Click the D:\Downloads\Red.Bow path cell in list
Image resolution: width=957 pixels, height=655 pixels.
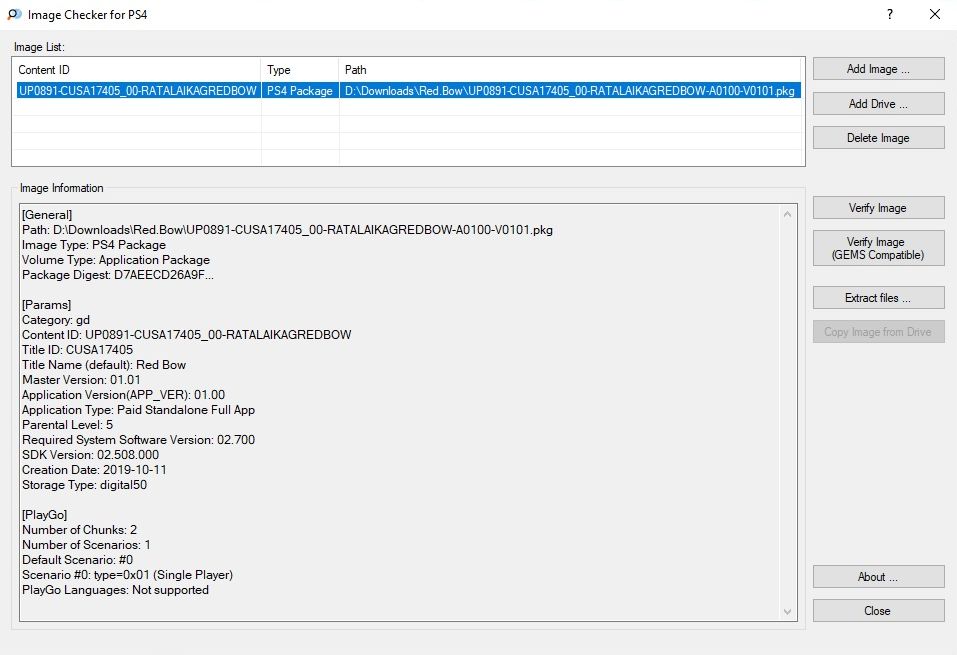click(x=570, y=91)
